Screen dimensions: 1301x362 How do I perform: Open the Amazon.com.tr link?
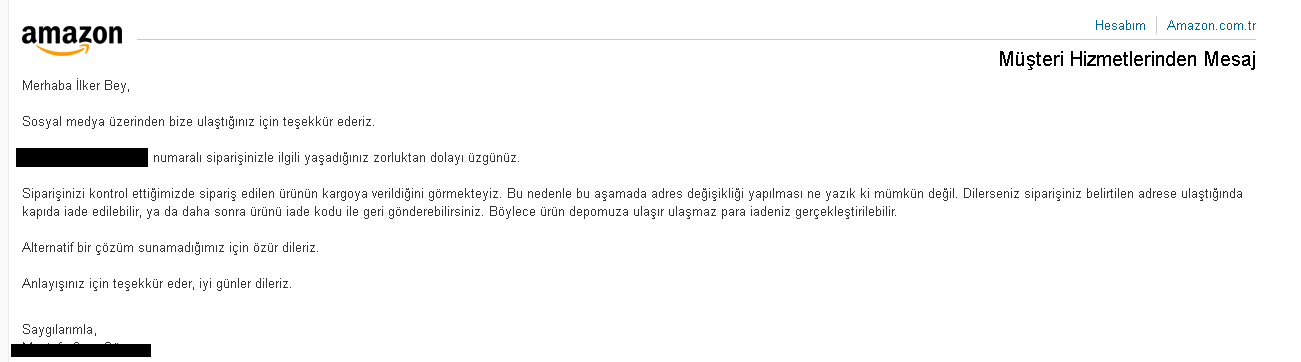[1211, 25]
